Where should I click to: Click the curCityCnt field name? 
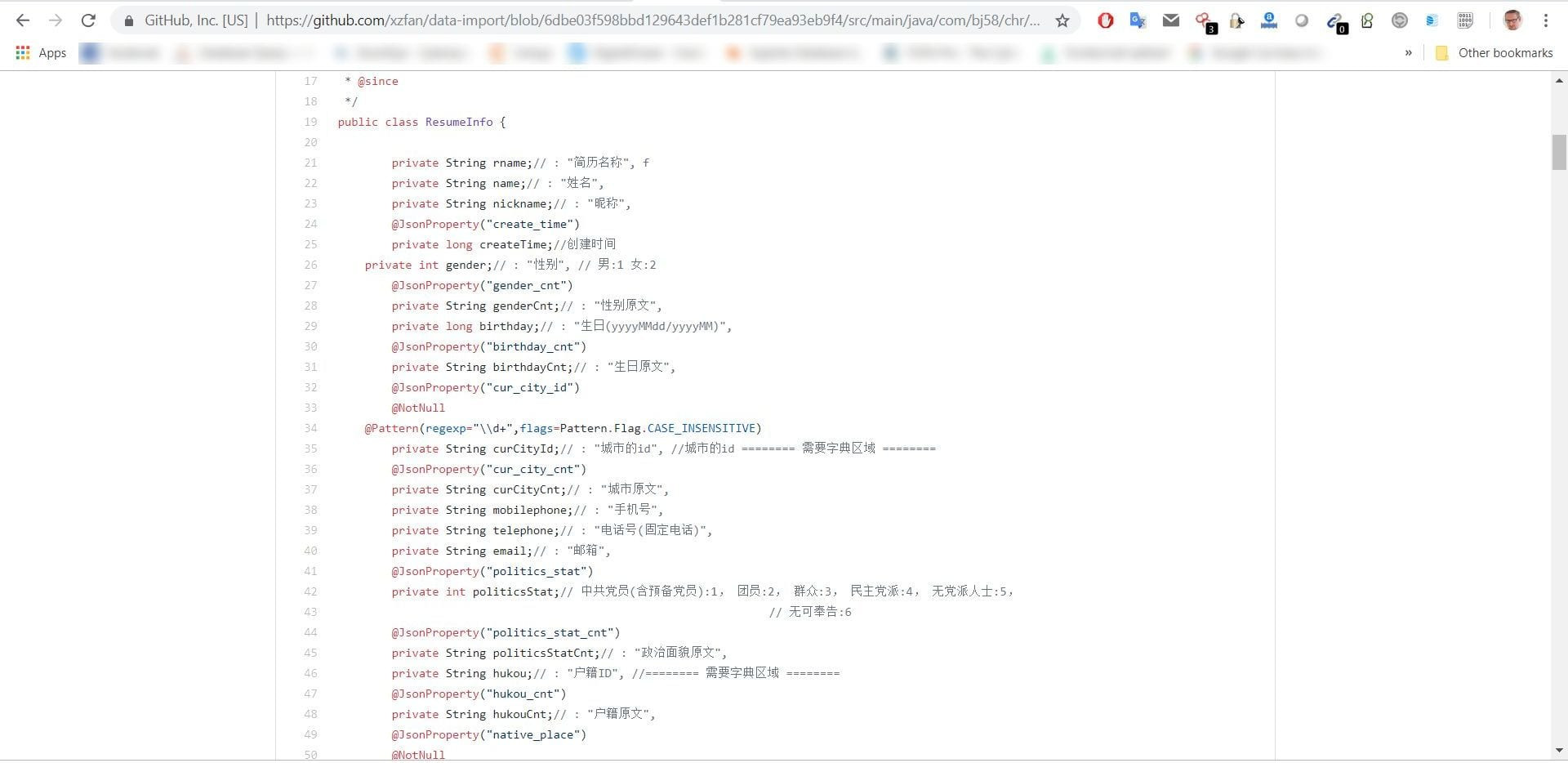(526, 489)
